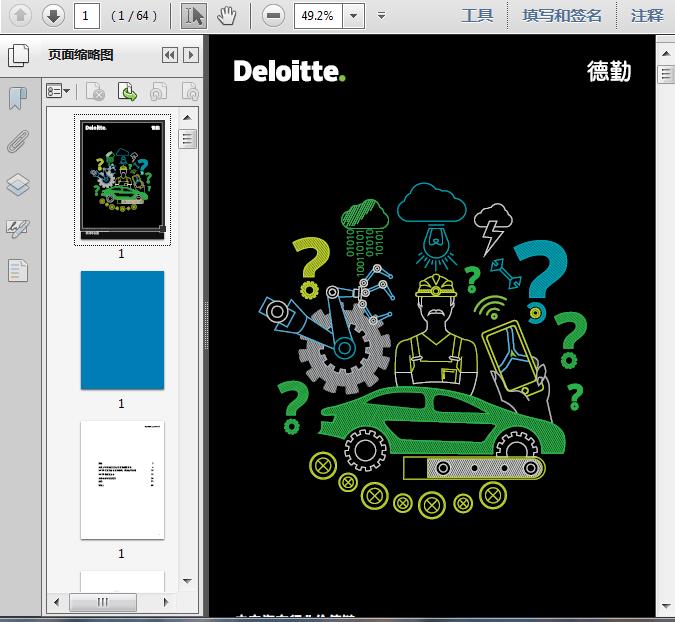675x622 pixels.
Task: Open the Bookmarks panel in sidebar
Action: point(18,99)
